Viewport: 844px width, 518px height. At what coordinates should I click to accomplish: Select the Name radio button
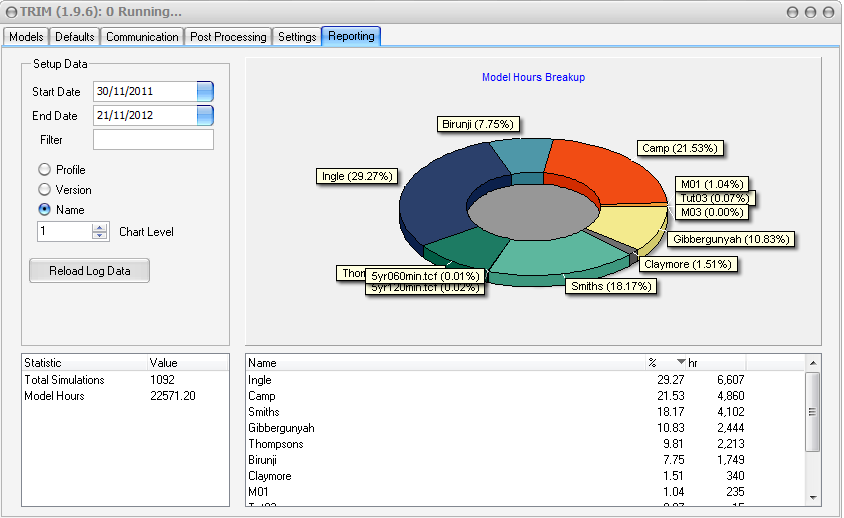[45, 210]
